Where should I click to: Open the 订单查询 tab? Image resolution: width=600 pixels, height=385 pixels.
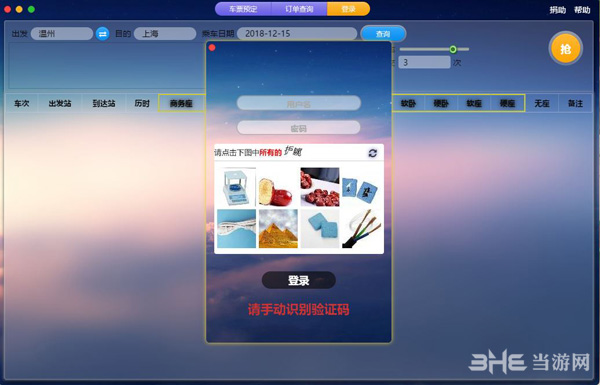(299, 9)
